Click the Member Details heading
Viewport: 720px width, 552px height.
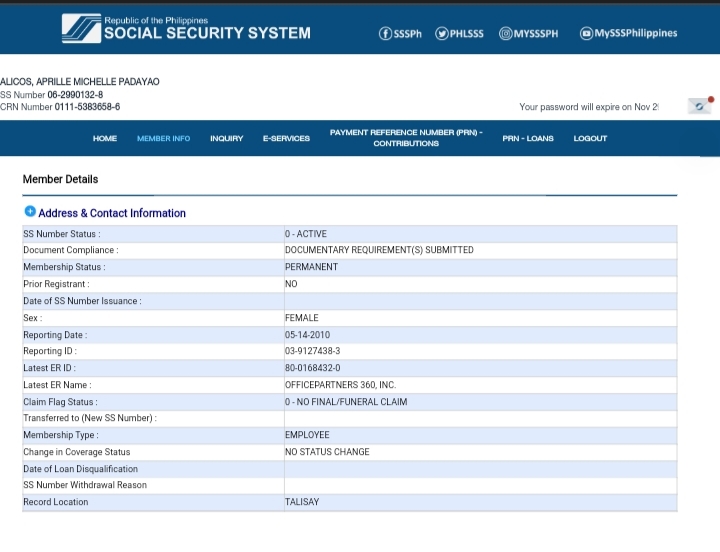60,179
